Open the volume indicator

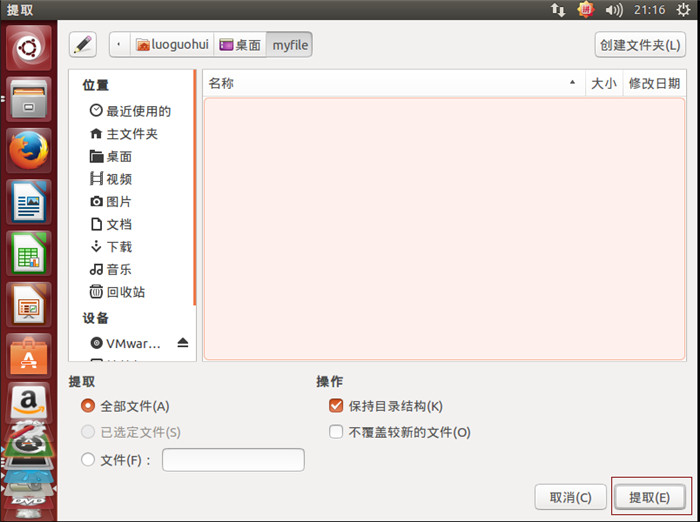614,10
